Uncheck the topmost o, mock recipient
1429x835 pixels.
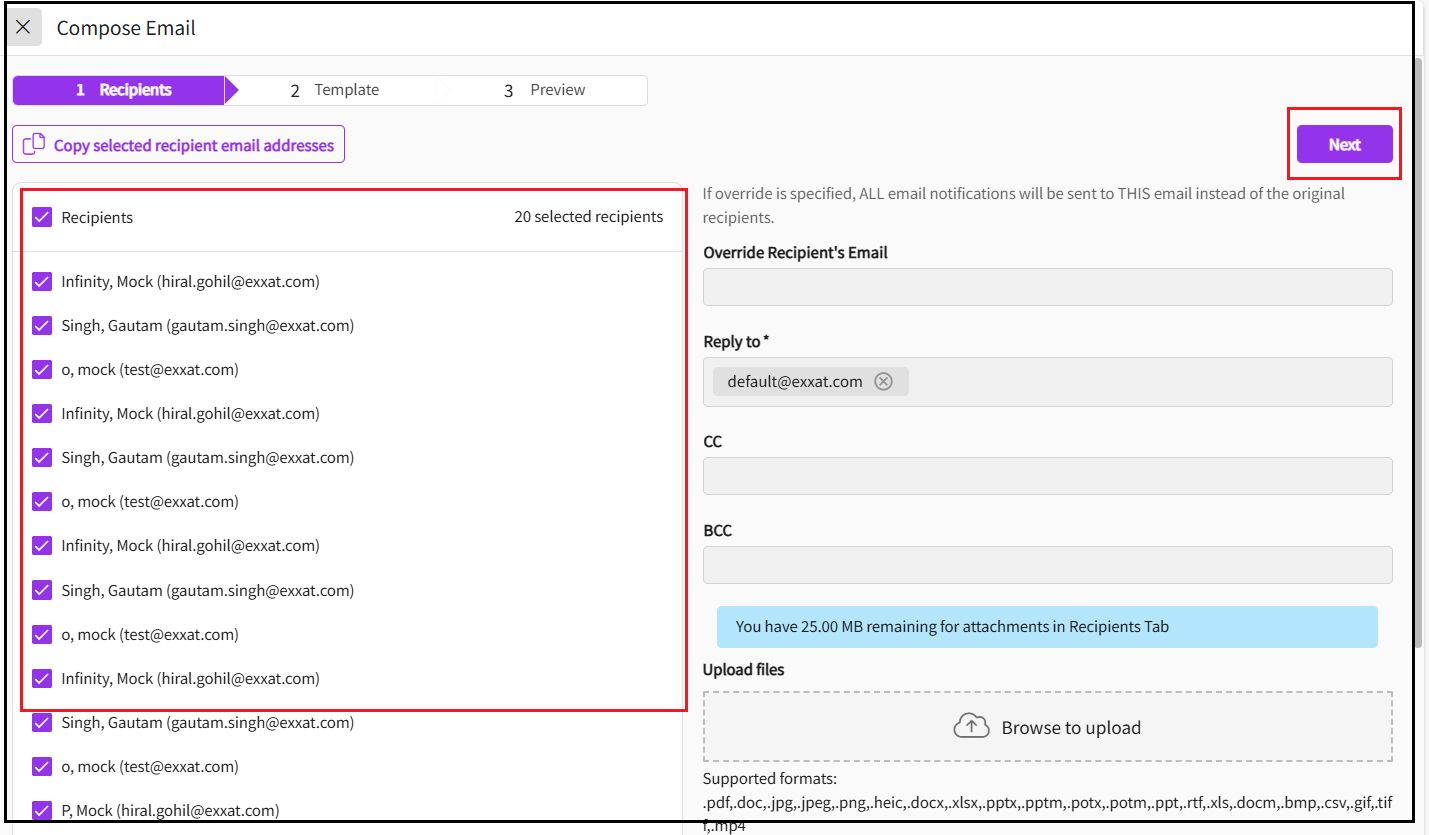(42, 370)
